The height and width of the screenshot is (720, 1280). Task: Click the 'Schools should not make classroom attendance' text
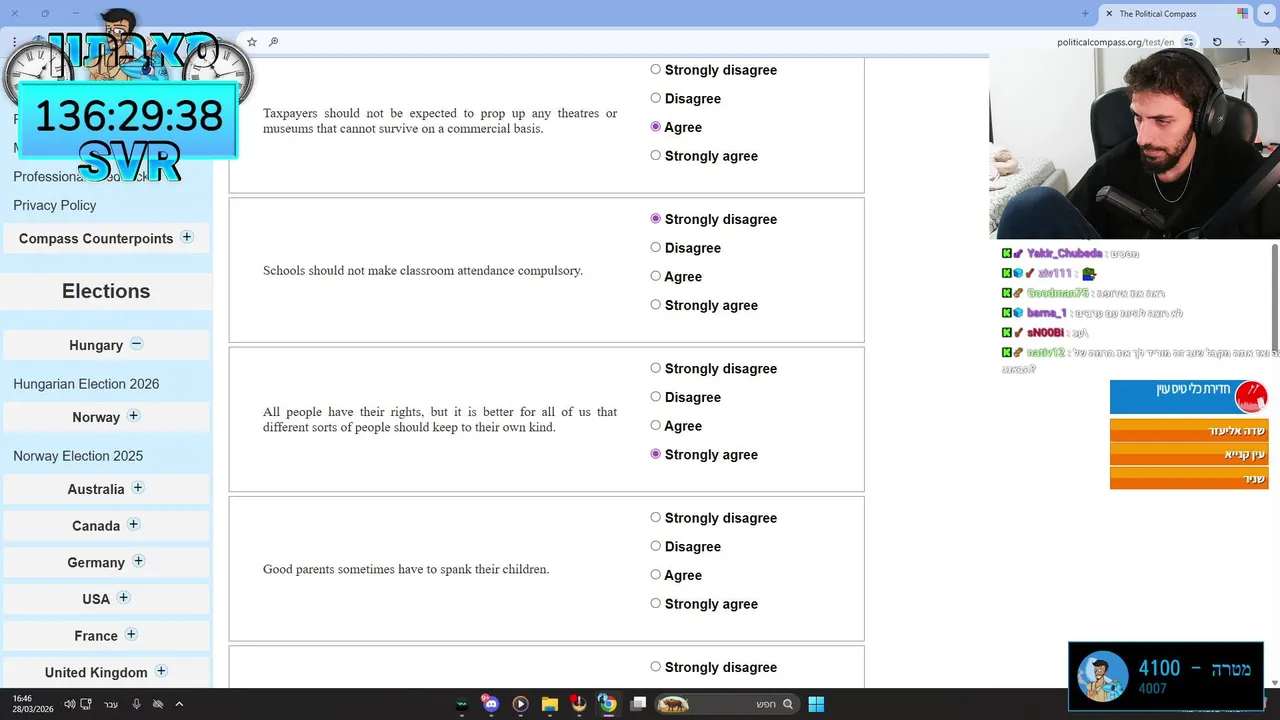pos(423,271)
